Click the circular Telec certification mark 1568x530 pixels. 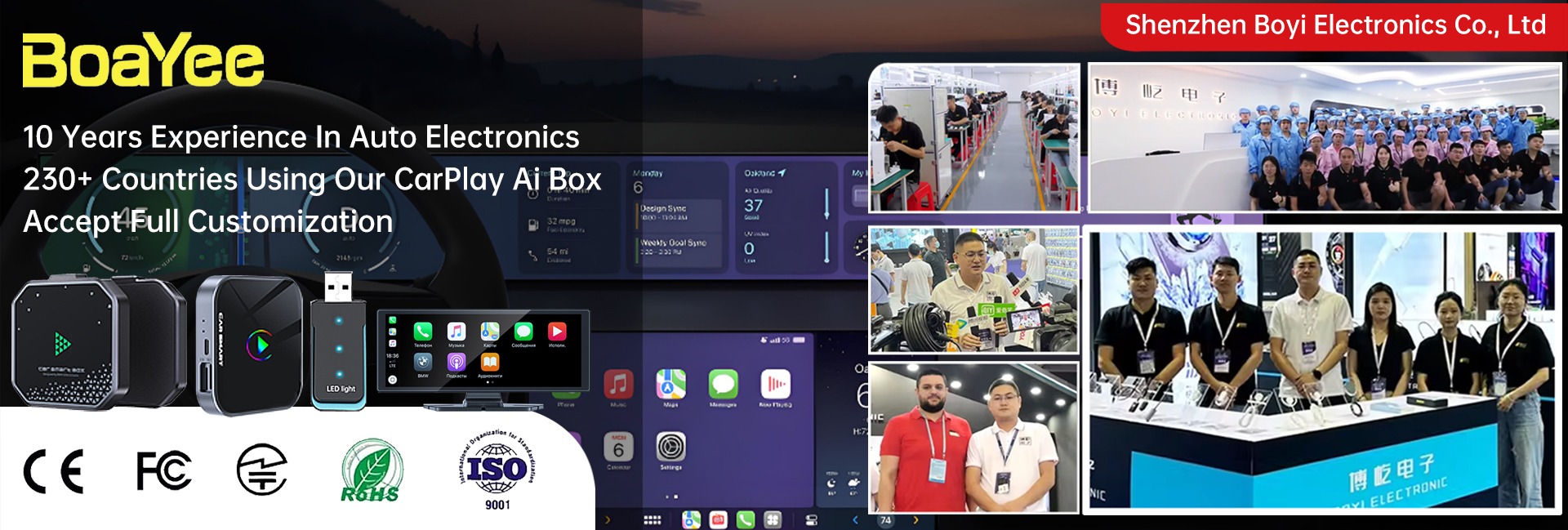click(x=262, y=470)
